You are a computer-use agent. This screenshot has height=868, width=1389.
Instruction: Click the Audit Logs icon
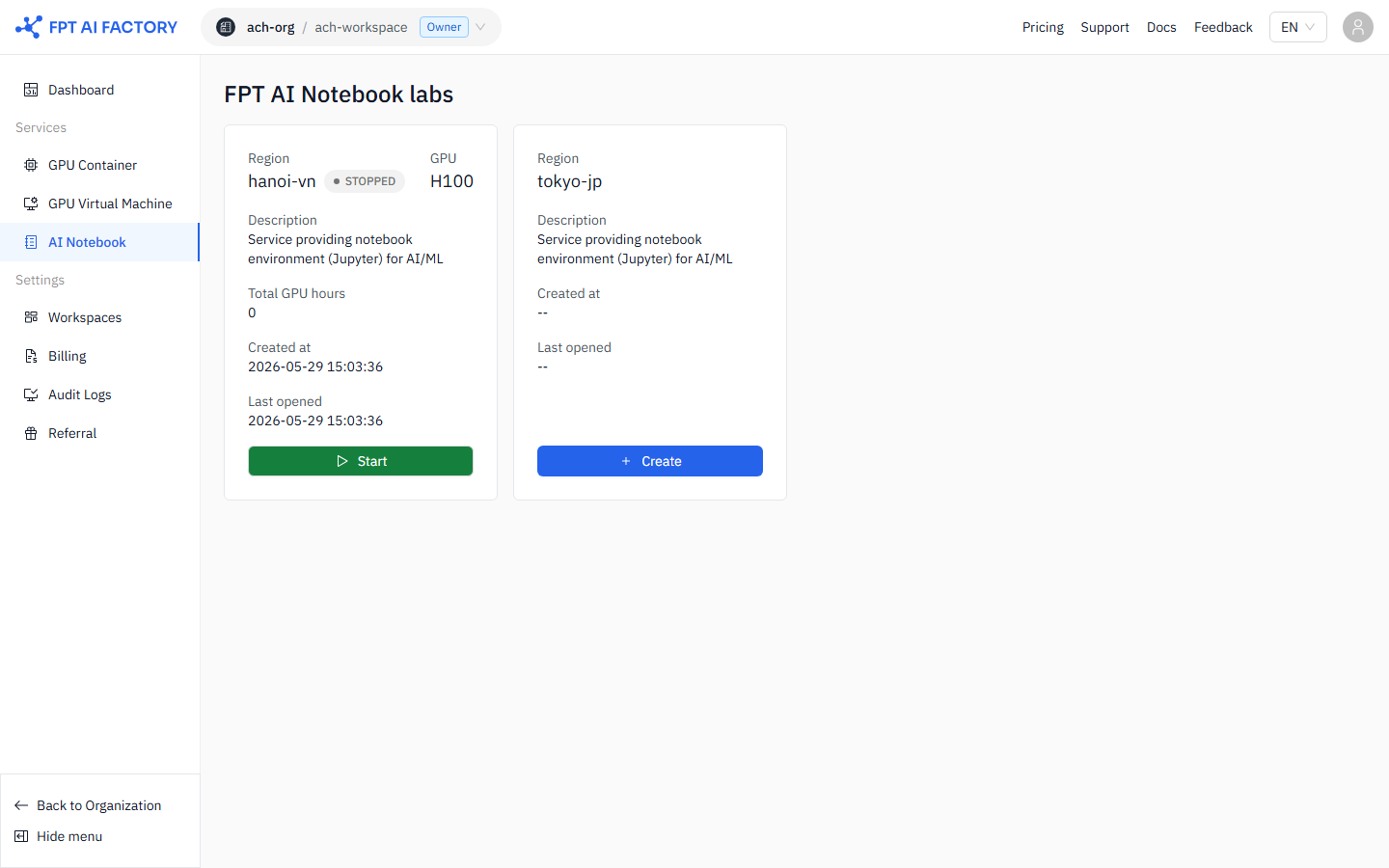coord(31,394)
